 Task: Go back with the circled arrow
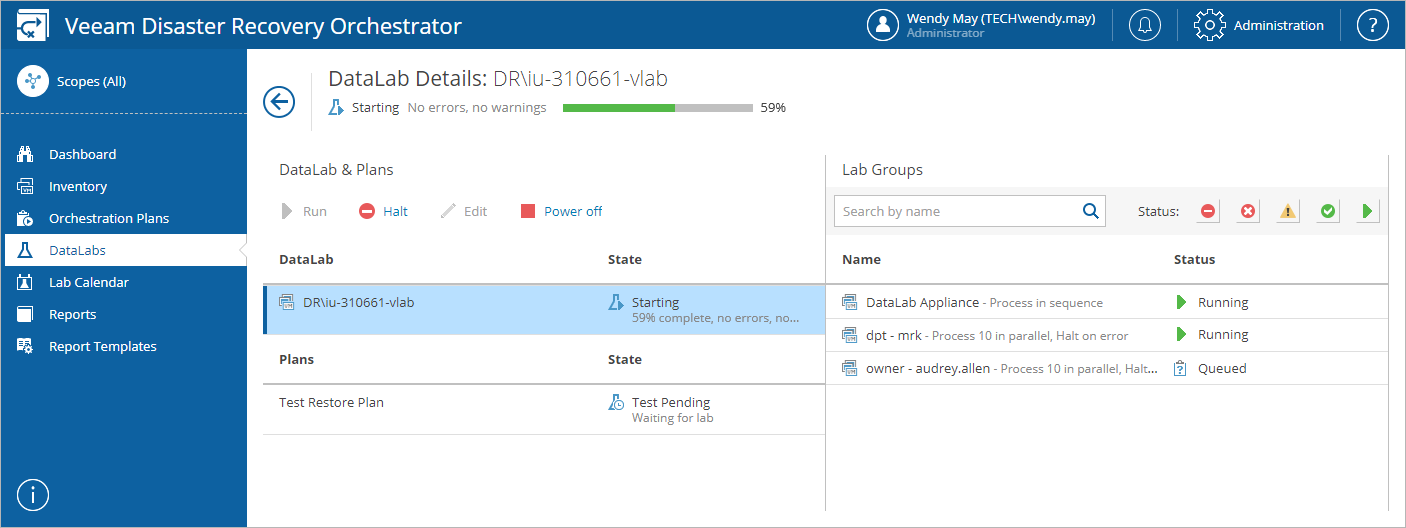[x=279, y=101]
